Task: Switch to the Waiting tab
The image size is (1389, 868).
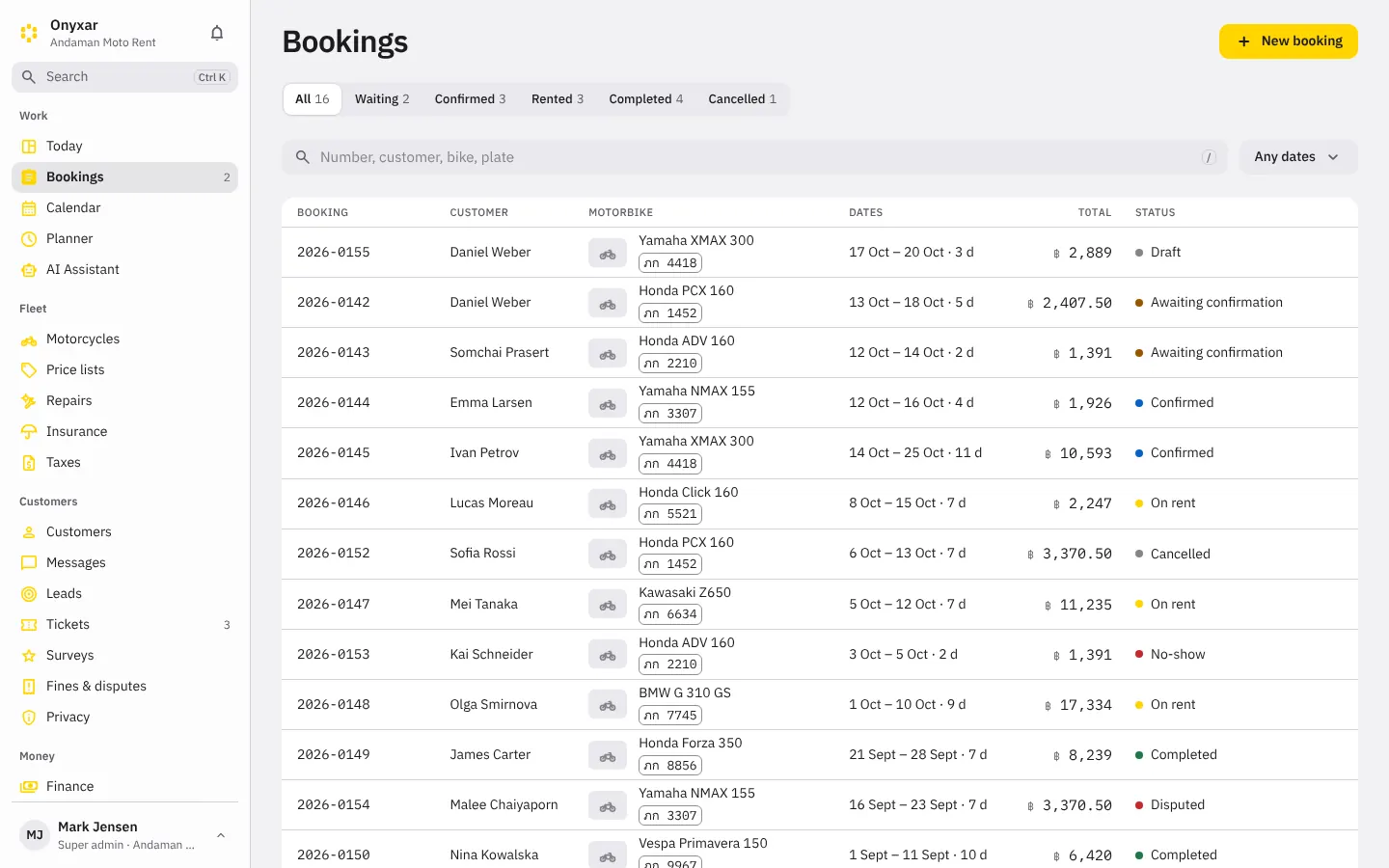Action: 382,99
